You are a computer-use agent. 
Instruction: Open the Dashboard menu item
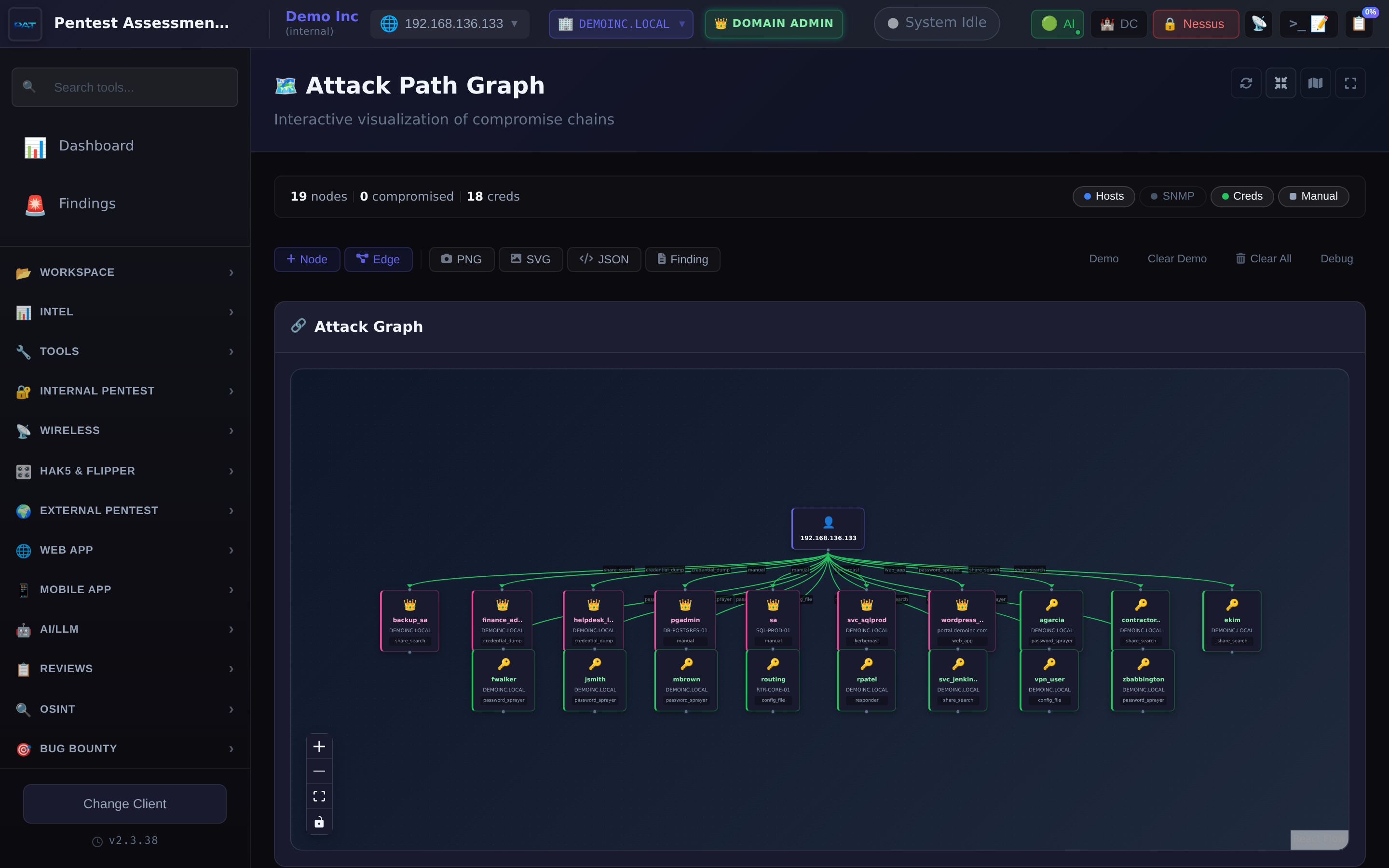(x=96, y=145)
